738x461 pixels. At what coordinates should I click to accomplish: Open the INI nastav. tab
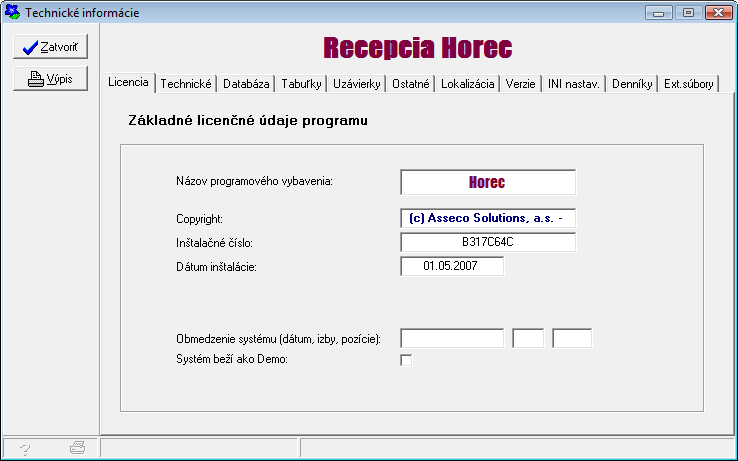coord(573,85)
